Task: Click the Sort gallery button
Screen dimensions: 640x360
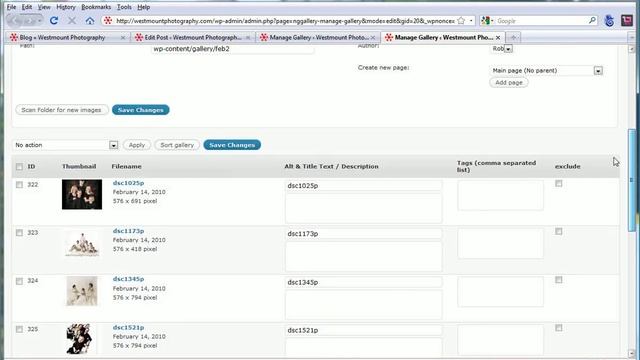Action: tap(177, 145)
